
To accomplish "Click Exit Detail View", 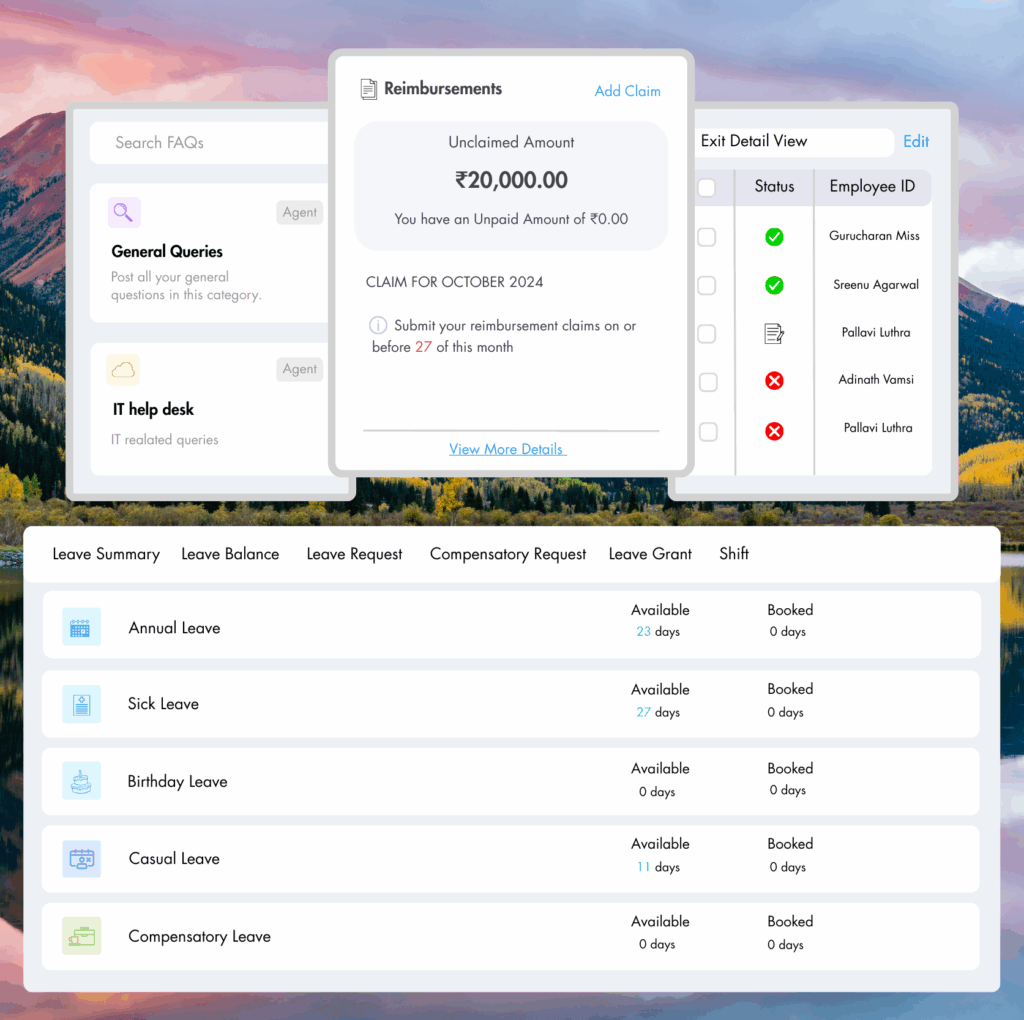I will point(754,141).
